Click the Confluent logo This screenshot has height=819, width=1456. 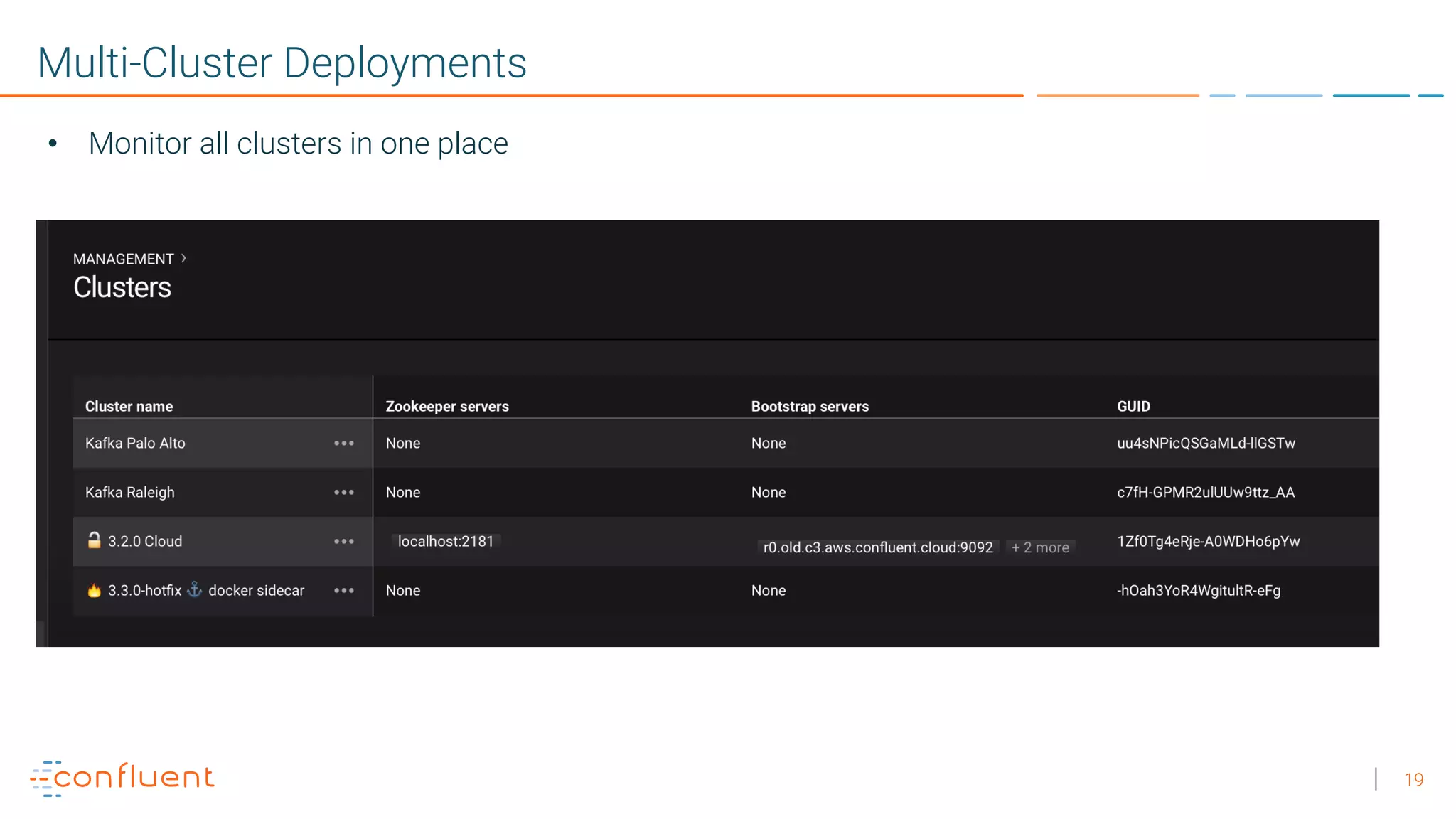click(122, 778)
